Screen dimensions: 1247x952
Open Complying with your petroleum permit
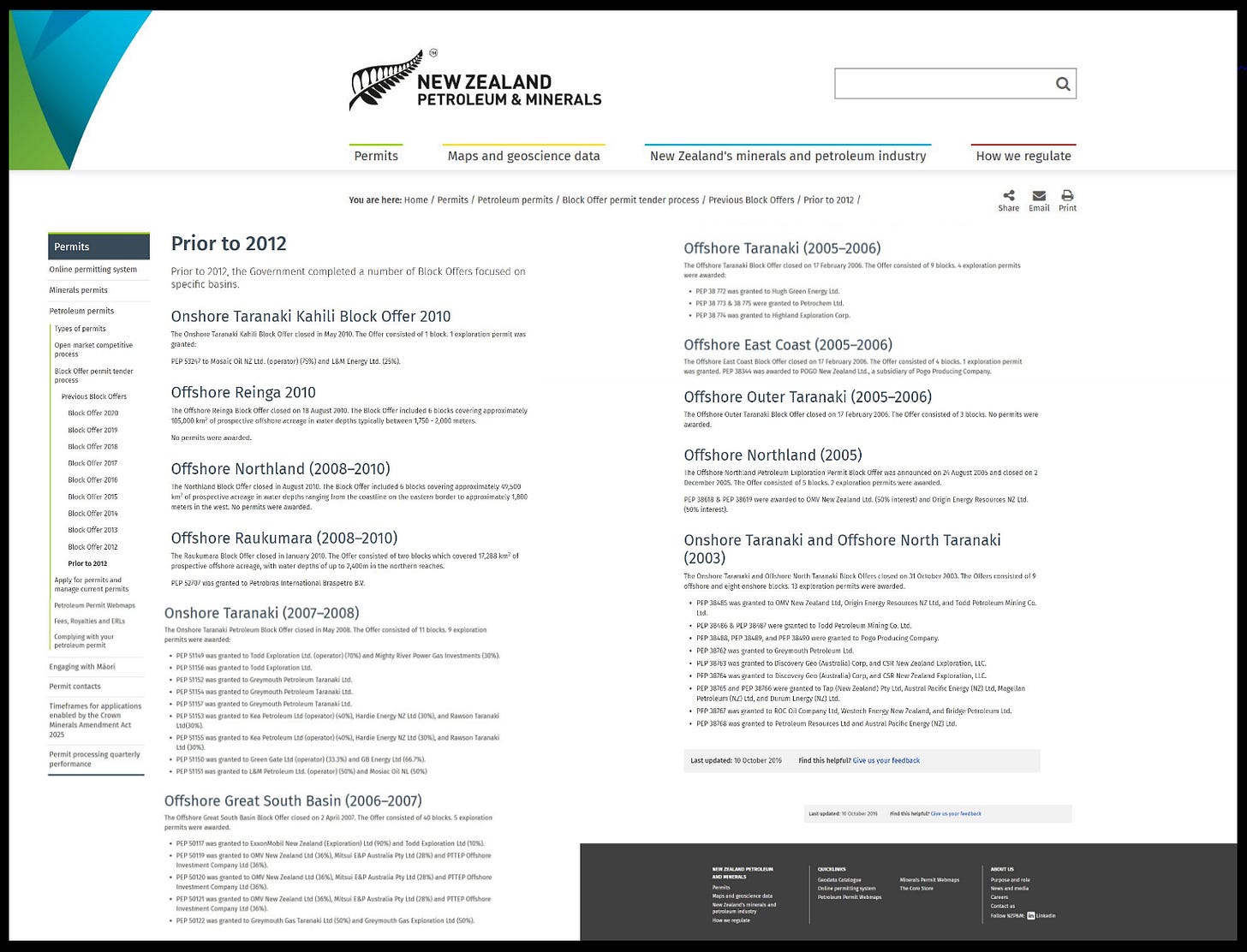(84, 640)
